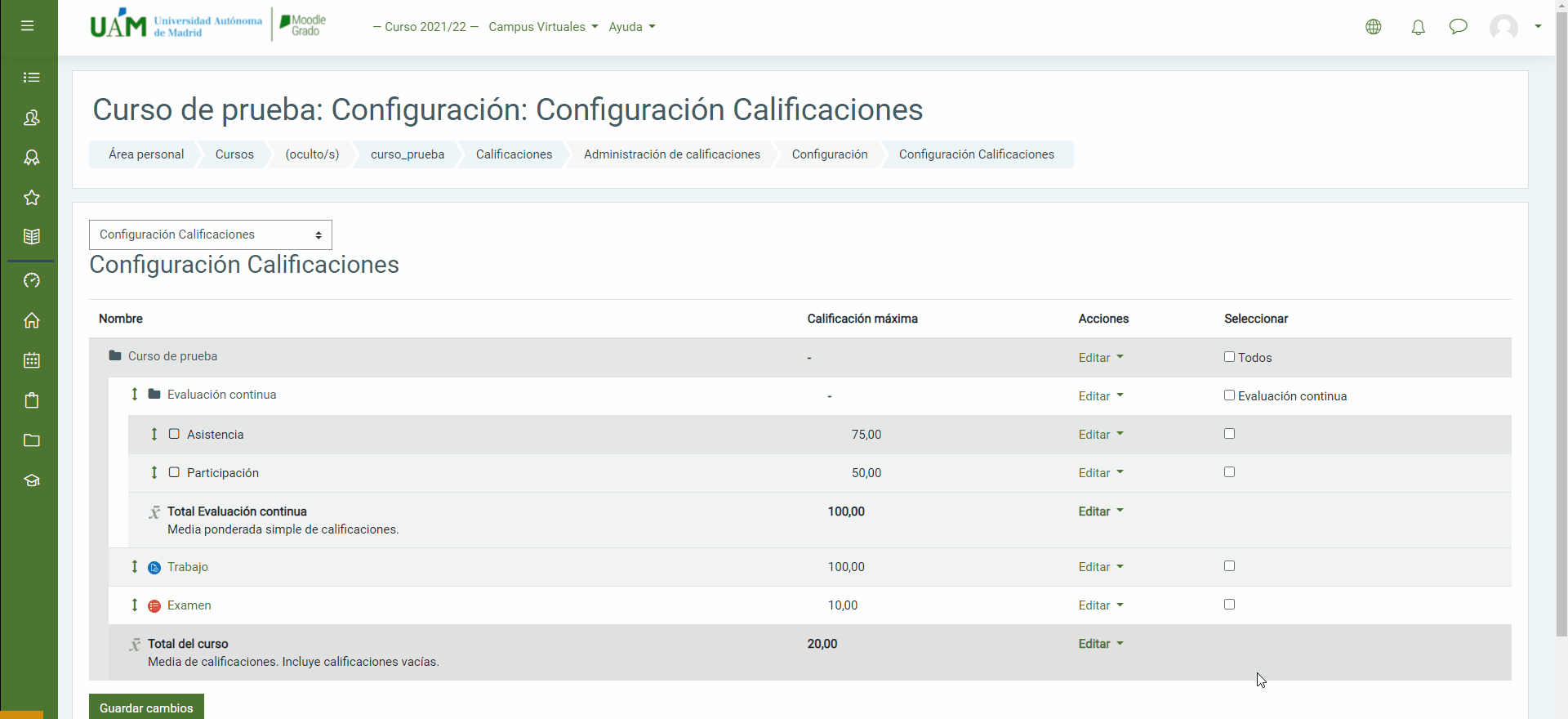Click the move icon beside Asistencia
This screenshot has height=719, width=1568.
point(154,434)
